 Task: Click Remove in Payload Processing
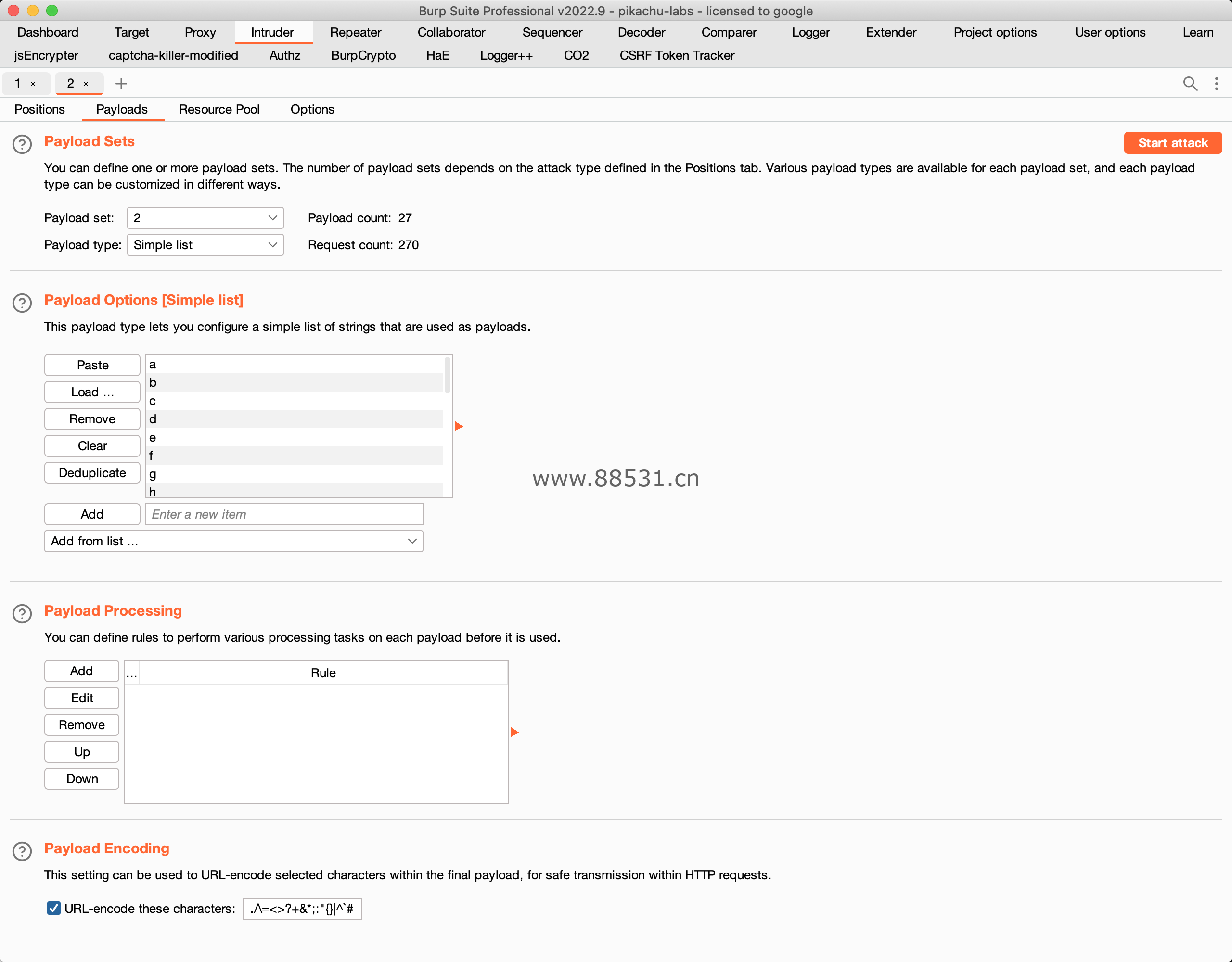[x=82, y=724]
